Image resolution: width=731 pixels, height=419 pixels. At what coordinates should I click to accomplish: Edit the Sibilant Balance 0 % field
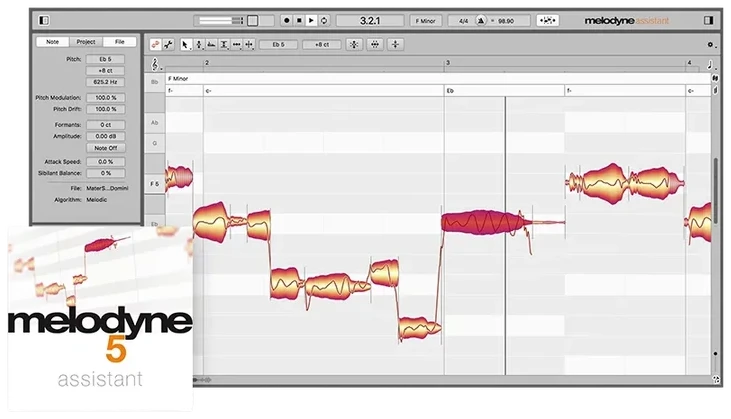tap(105, 173)
